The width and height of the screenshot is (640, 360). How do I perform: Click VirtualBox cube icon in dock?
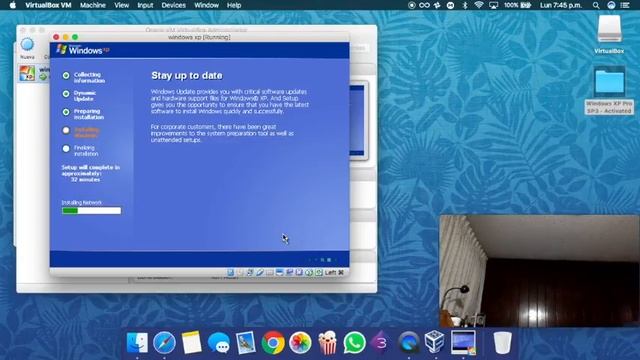pos(435,342)
